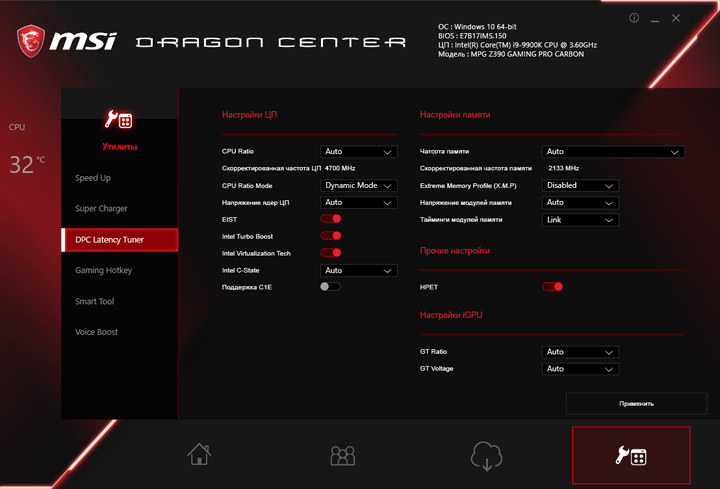Viewport: 720px width, 489px height.
Task: Select the Utilities wrench icon in bottom bar
Action: pos(631,455)
